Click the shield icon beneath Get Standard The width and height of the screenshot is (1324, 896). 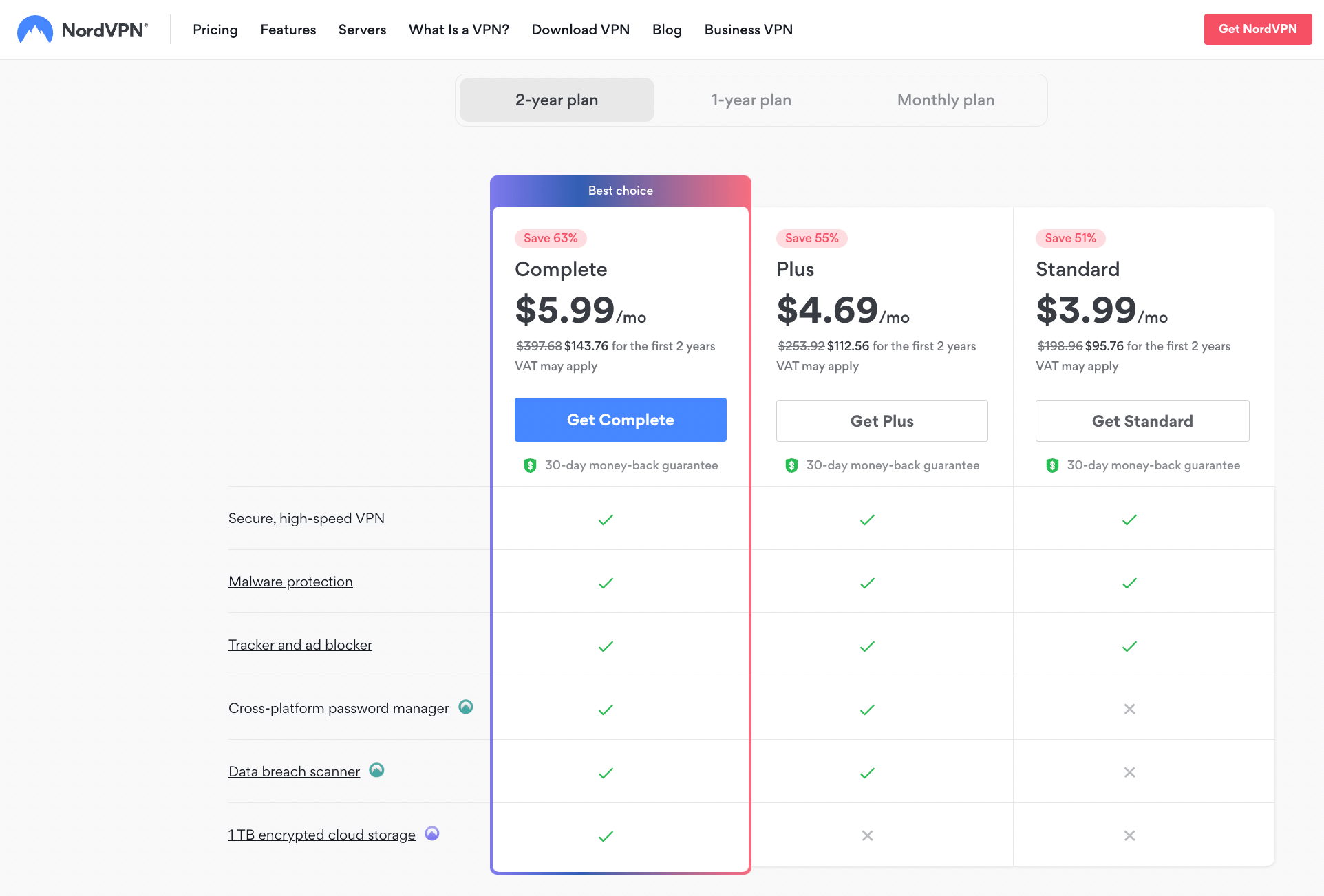point(1052,465)
